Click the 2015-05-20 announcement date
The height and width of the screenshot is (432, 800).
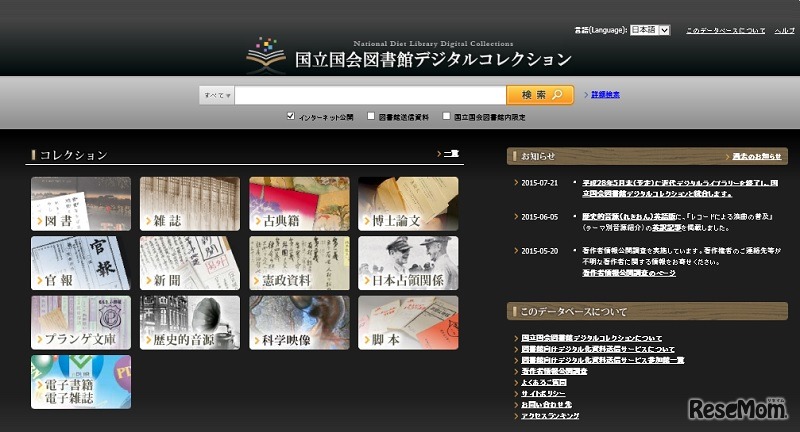539,251
